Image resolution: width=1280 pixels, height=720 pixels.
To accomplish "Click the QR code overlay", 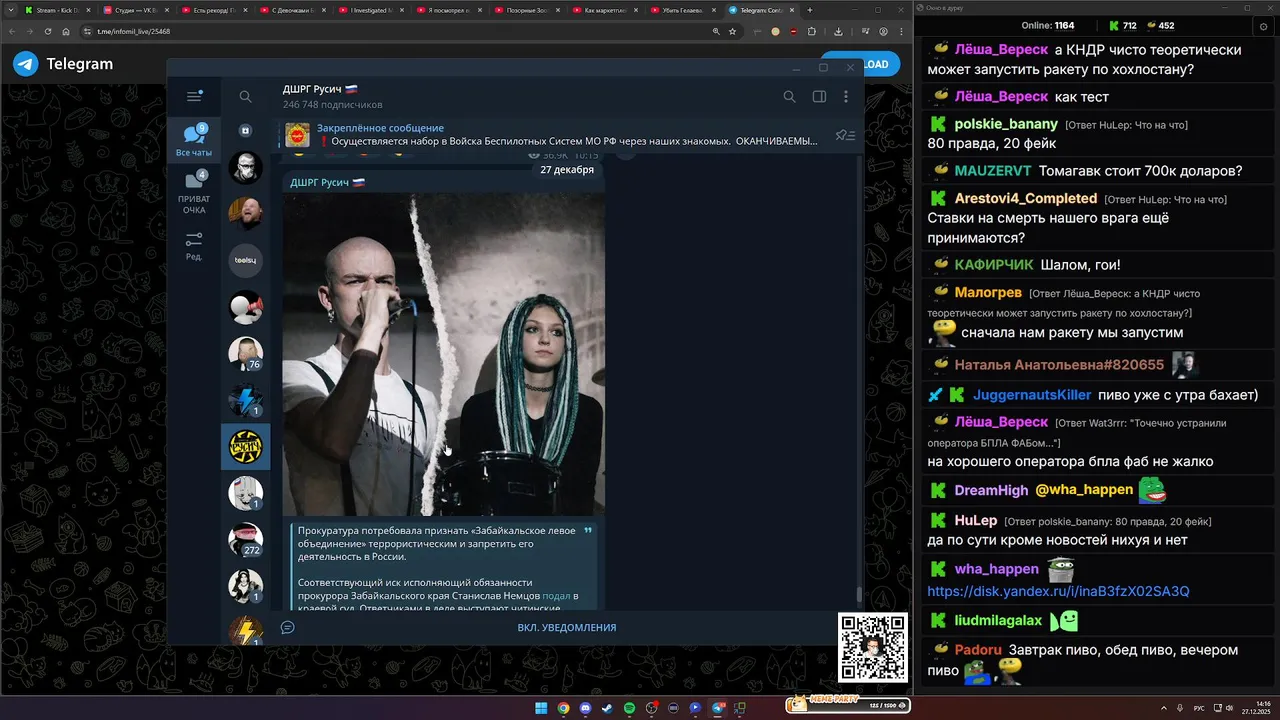I will click(x=873, y=648).
